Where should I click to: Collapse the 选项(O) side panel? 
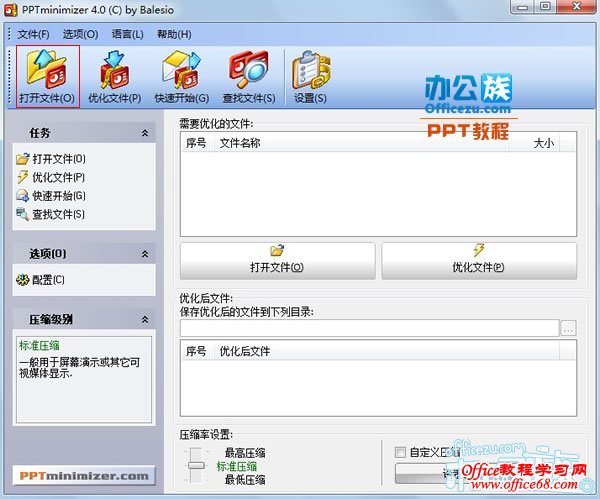[x=145, y=254]
